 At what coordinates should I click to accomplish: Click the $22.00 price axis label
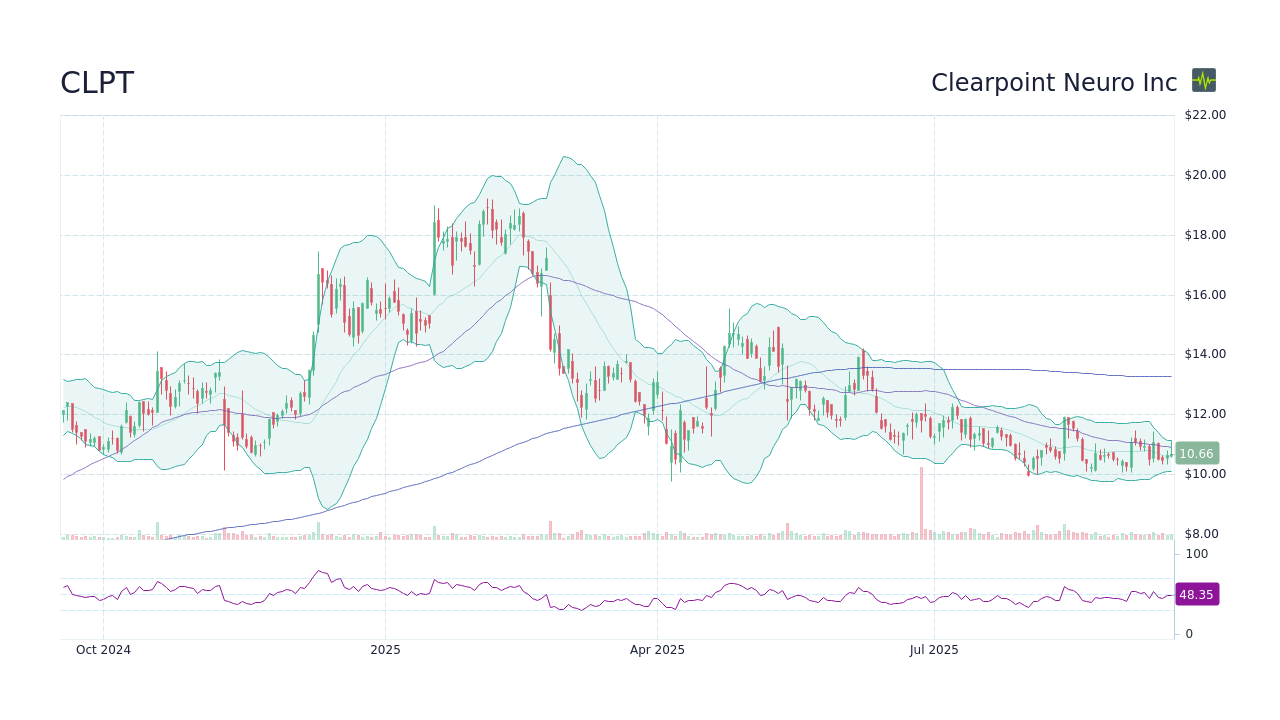1205,115
